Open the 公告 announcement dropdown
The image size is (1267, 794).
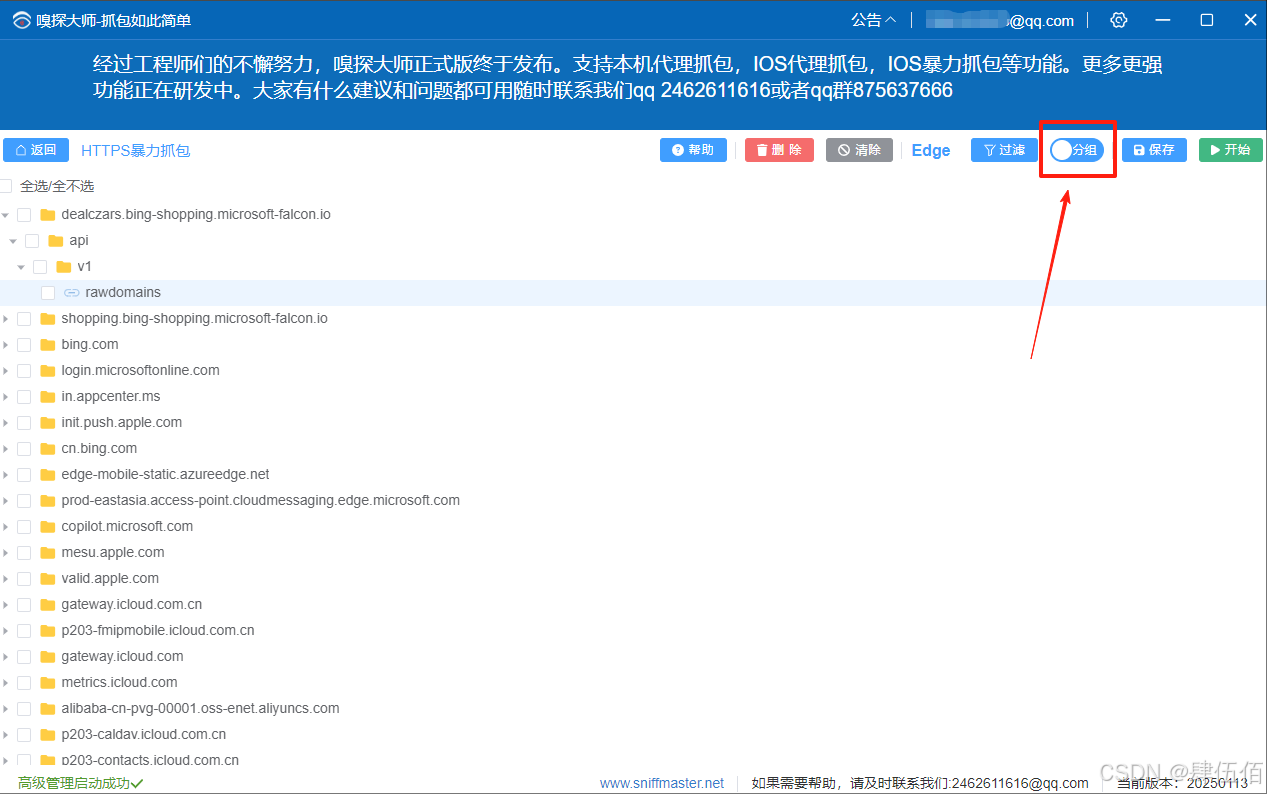point(874,20)
